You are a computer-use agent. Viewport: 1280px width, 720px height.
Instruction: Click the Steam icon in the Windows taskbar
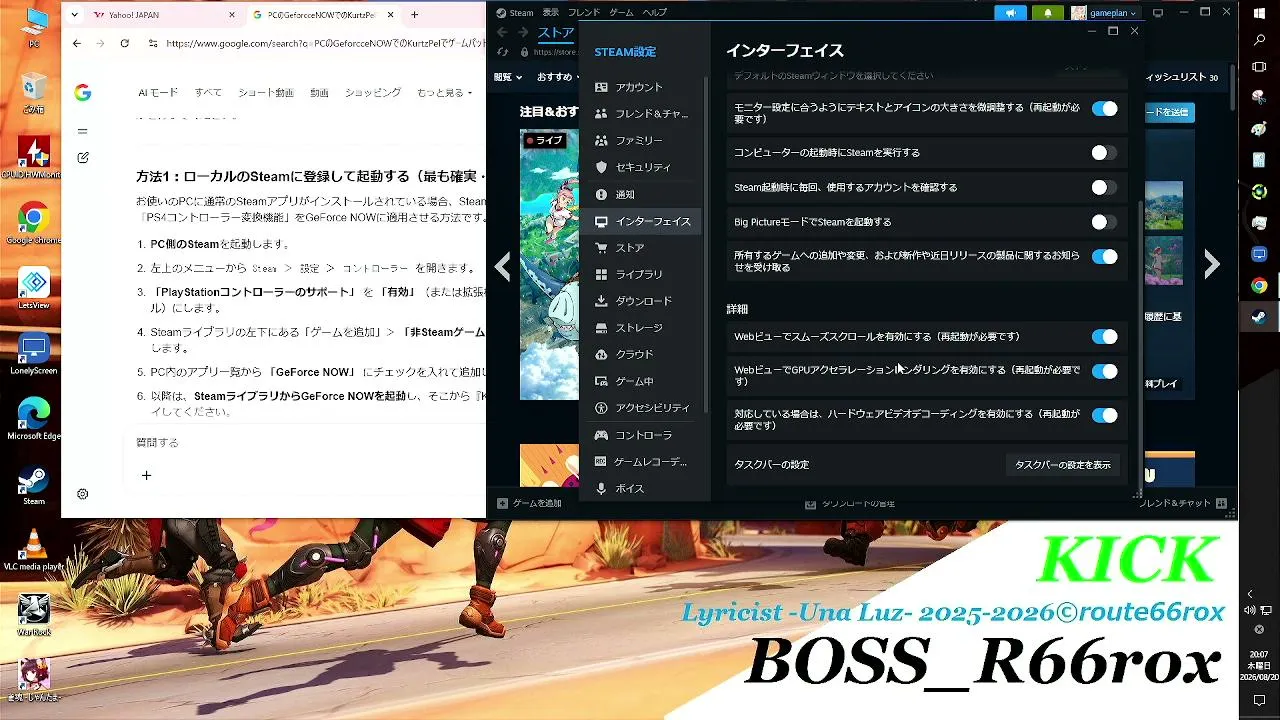1259,317
